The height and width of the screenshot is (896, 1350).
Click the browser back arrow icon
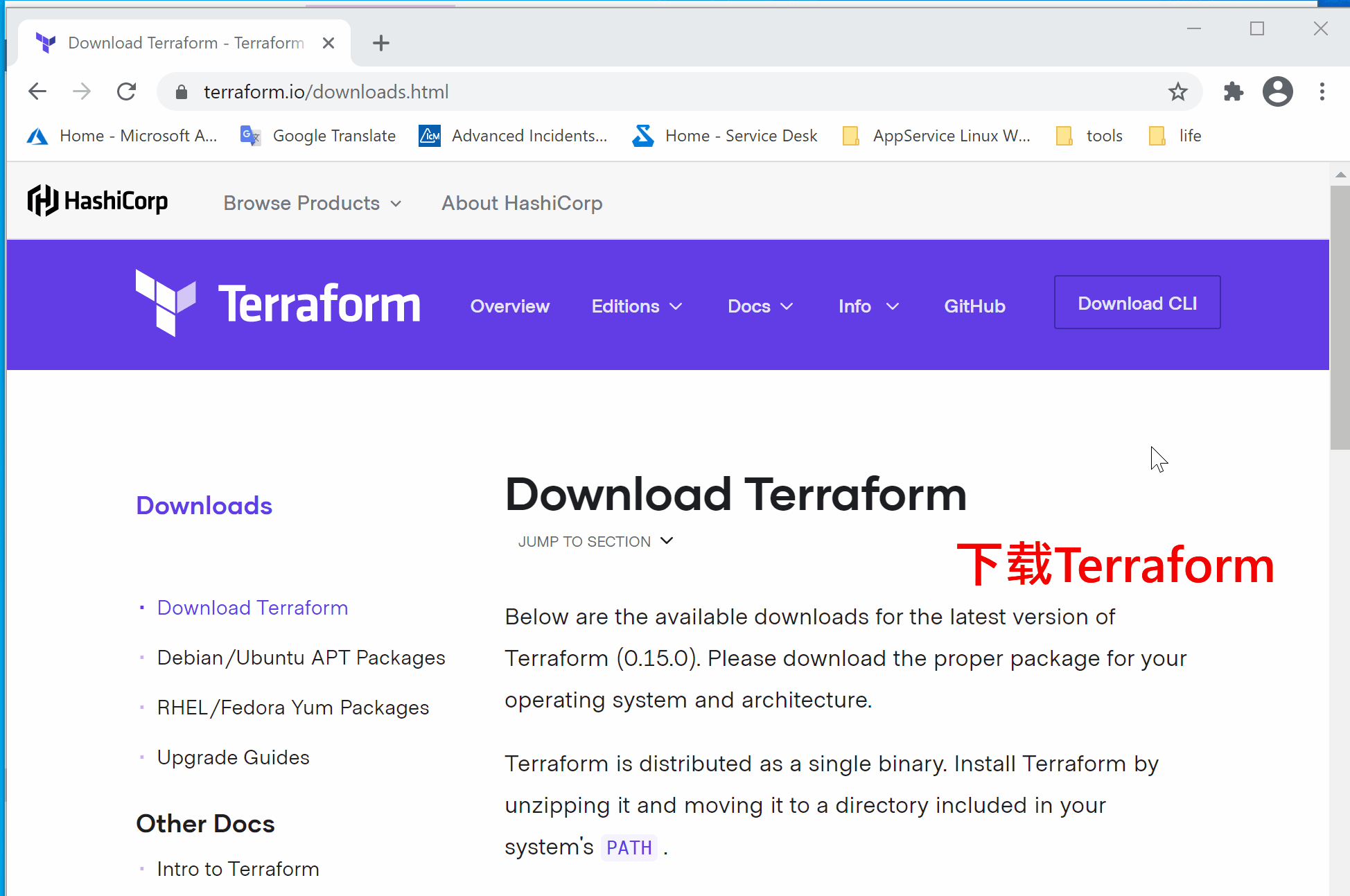pyautogui.click(x=37, y=92)
